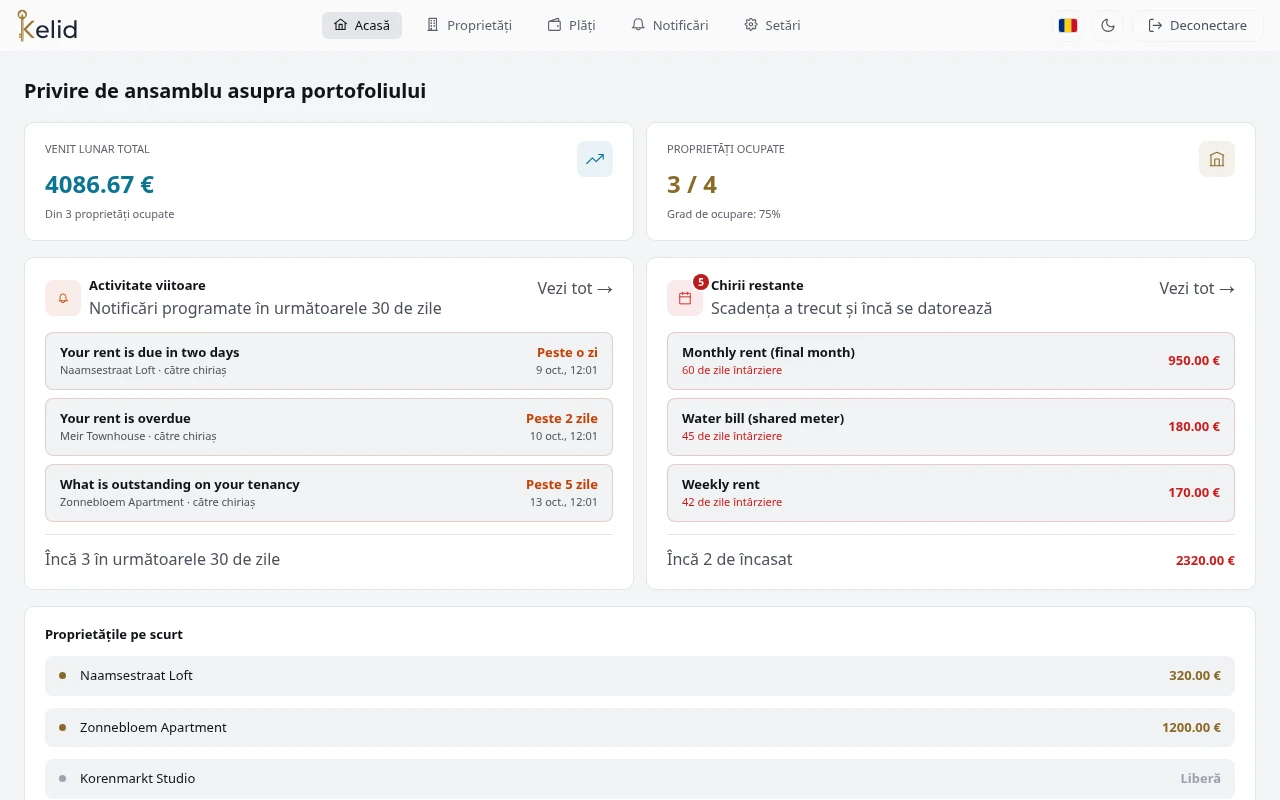Screen dimensions: 1280x800
Task: Click the bell icon beside Activitate viitoare
Action: point(63,298)
